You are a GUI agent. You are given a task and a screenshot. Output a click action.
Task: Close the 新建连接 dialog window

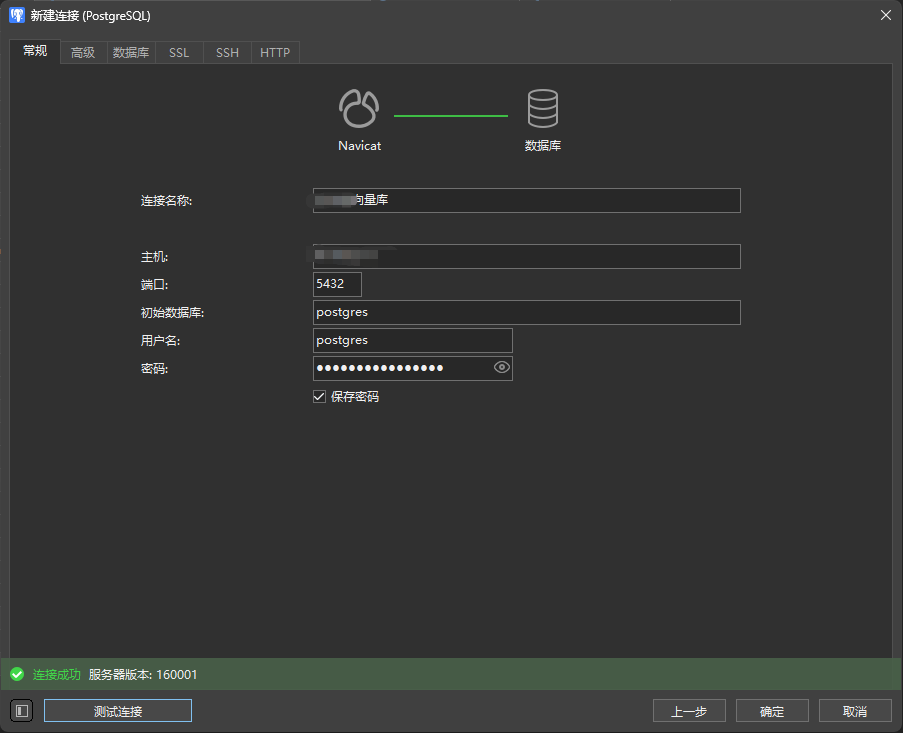click(885, 15)
